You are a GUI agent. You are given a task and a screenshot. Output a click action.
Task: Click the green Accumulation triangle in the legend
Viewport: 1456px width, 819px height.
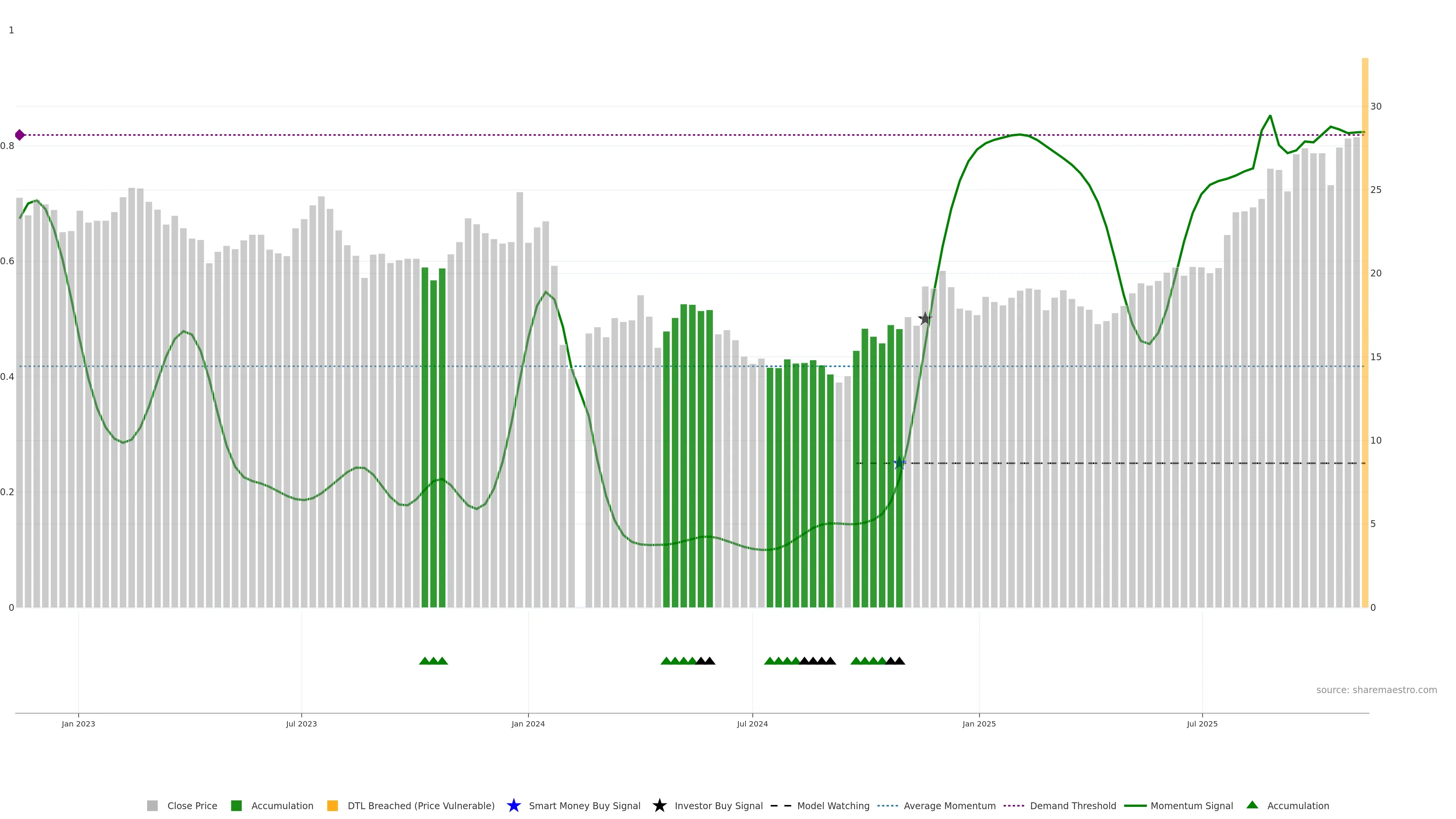coord(1252,805)
